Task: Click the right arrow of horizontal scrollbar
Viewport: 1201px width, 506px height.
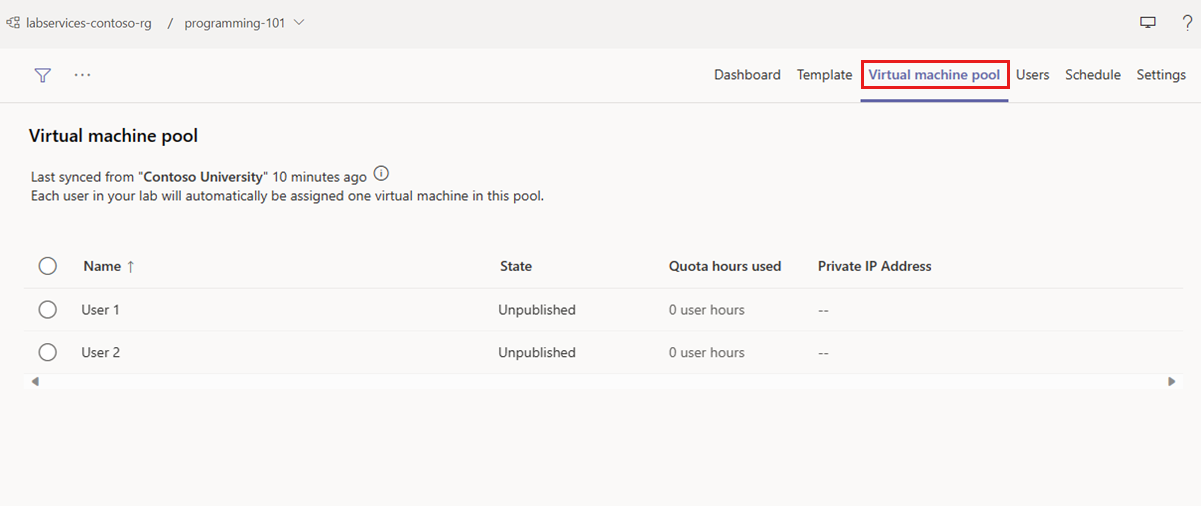Action: pyautogui.click(x=1172, y=382)
